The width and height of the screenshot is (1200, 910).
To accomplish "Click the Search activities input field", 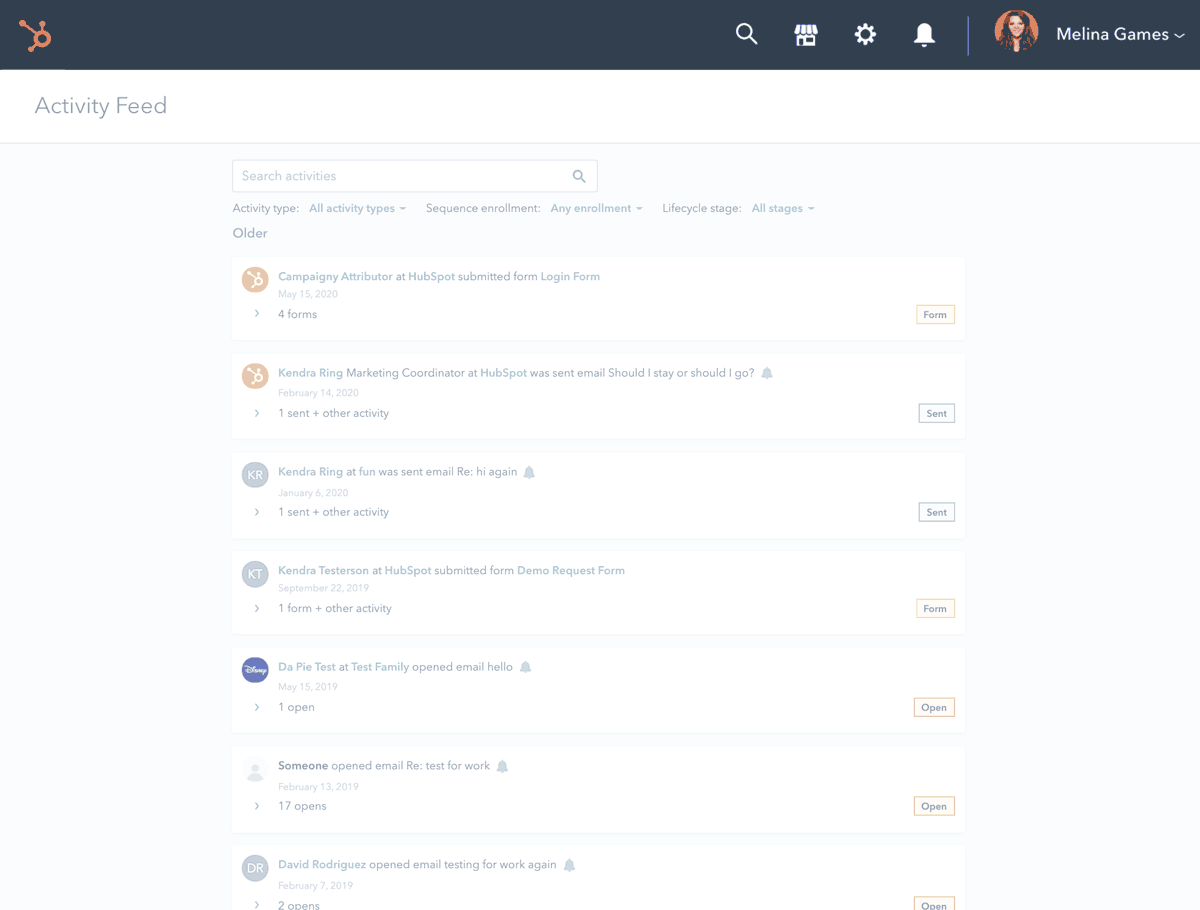I will (x=400, y=176).
